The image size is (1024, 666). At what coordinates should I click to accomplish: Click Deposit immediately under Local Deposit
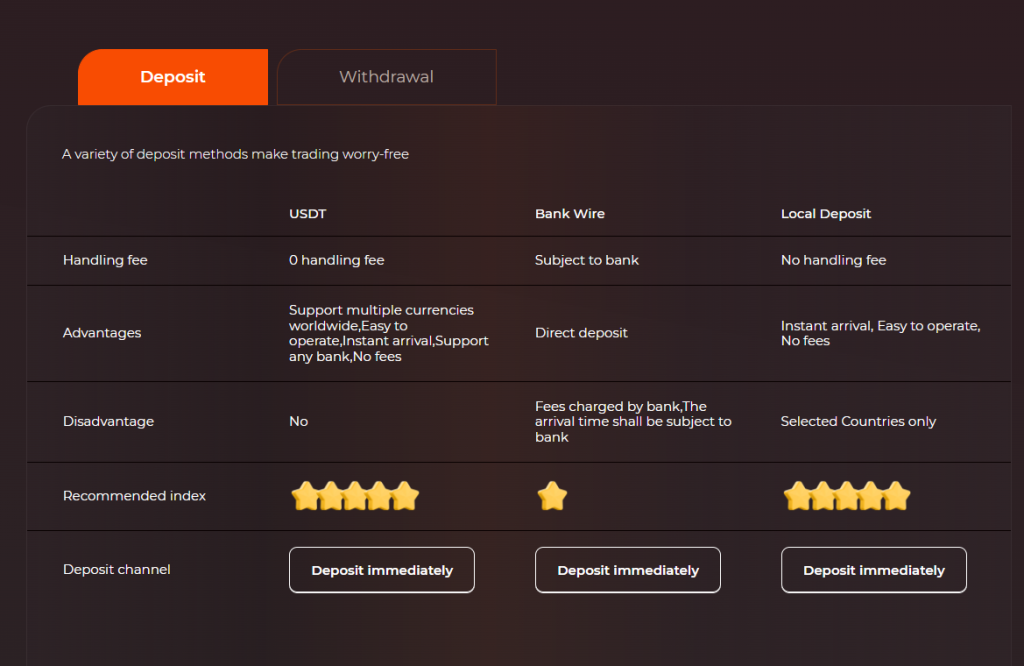click(x=873, y=570)
